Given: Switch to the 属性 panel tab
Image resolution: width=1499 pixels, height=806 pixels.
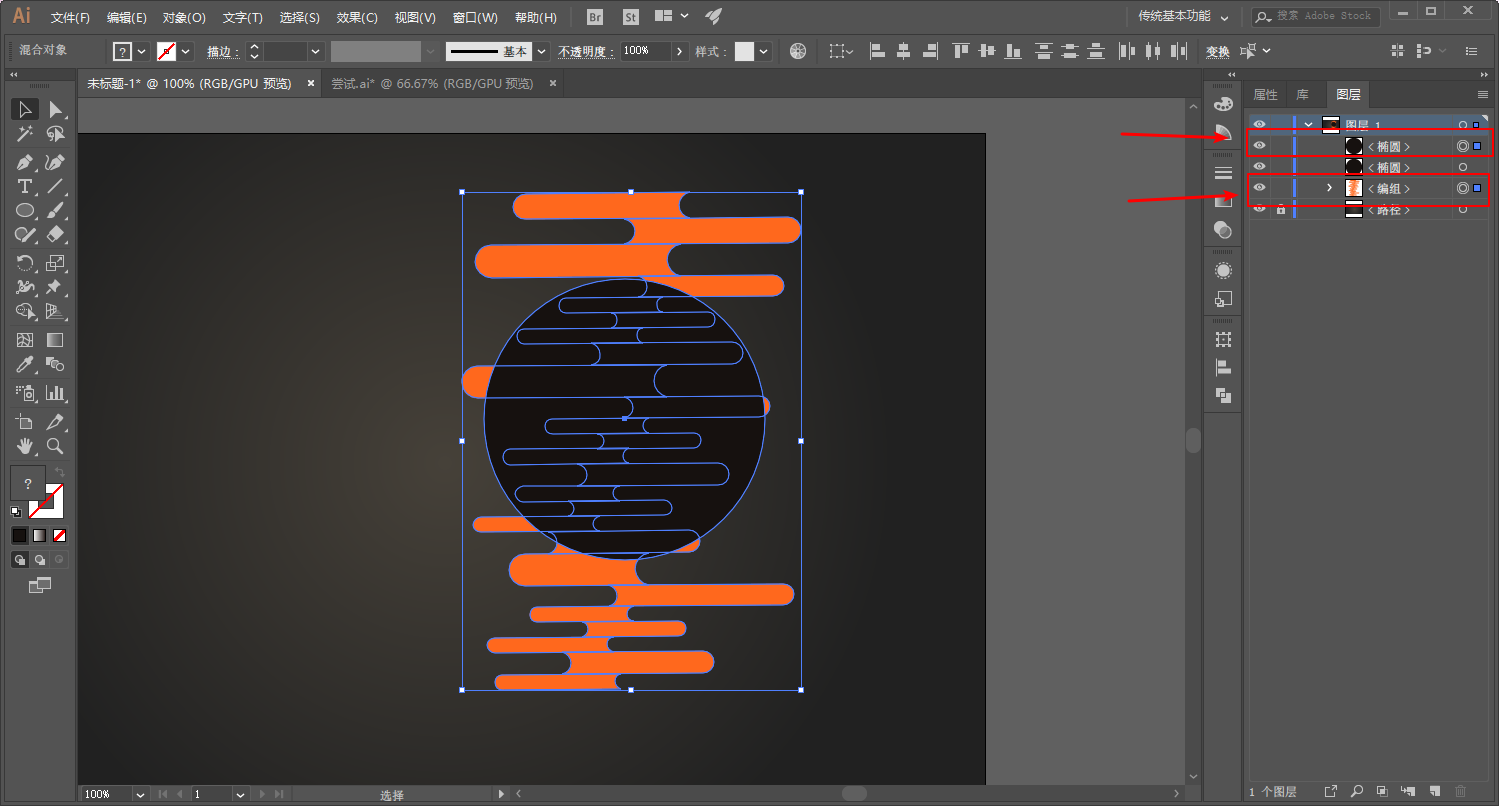Looking at the screenshot, I should [x=1265, y=95].
